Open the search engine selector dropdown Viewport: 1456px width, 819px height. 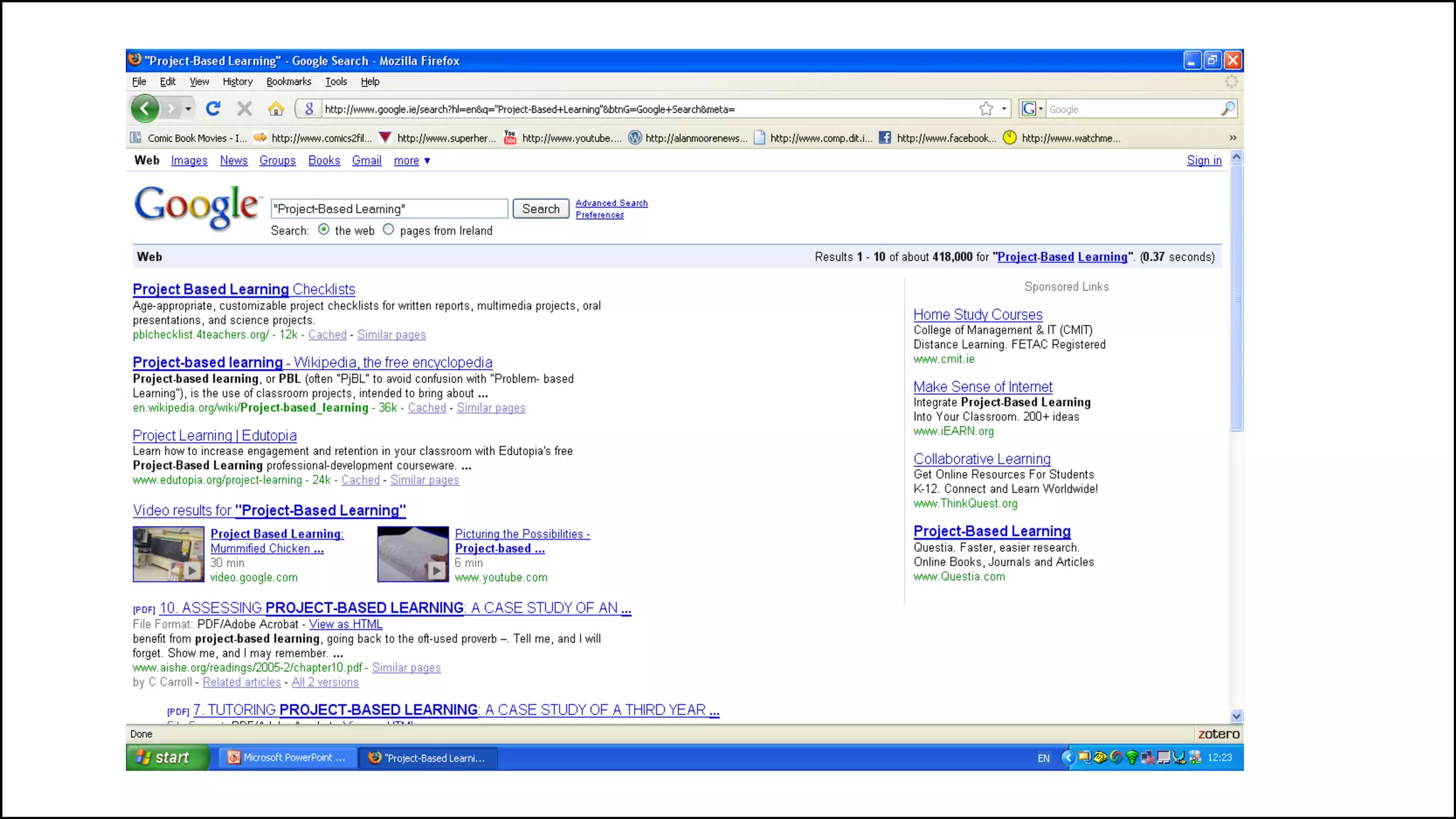click(1032, 109)
